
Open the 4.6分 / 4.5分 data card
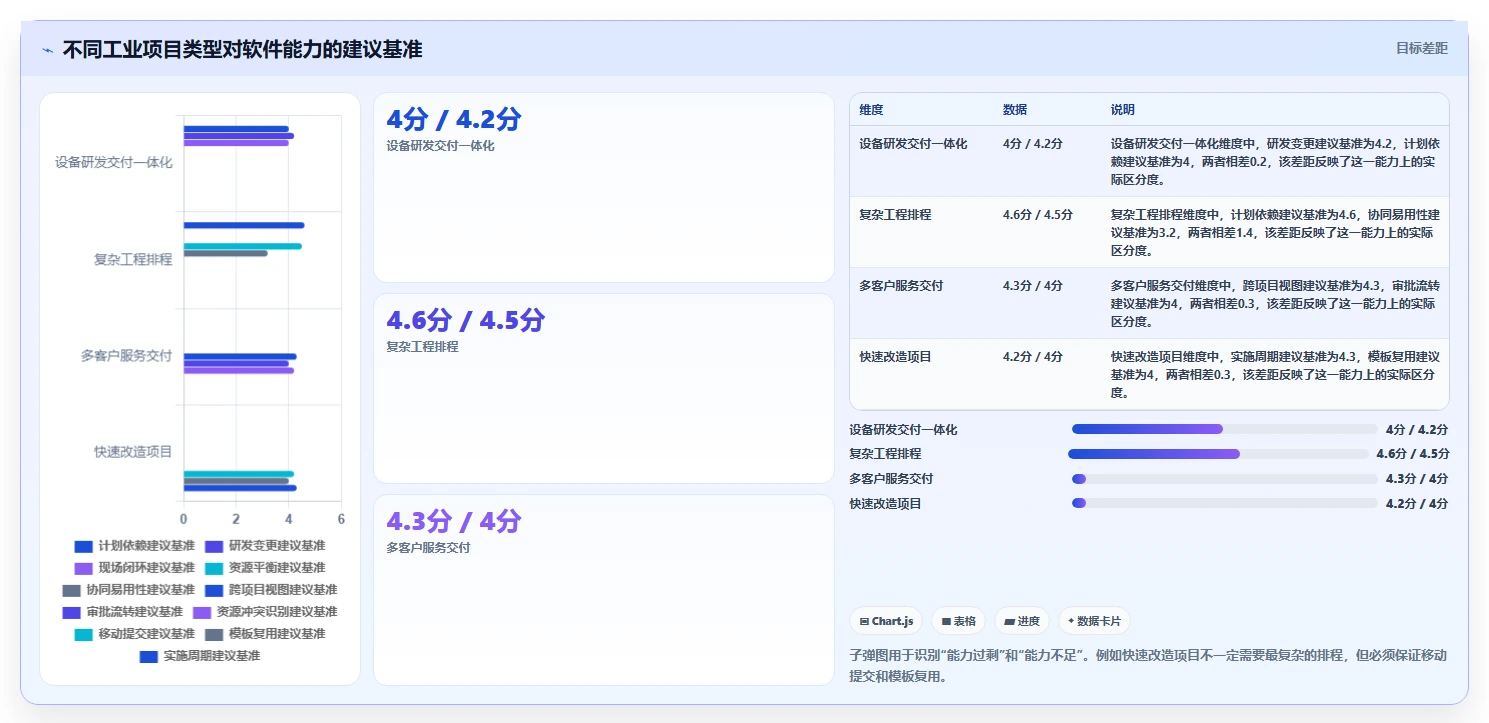click(603, 388)
